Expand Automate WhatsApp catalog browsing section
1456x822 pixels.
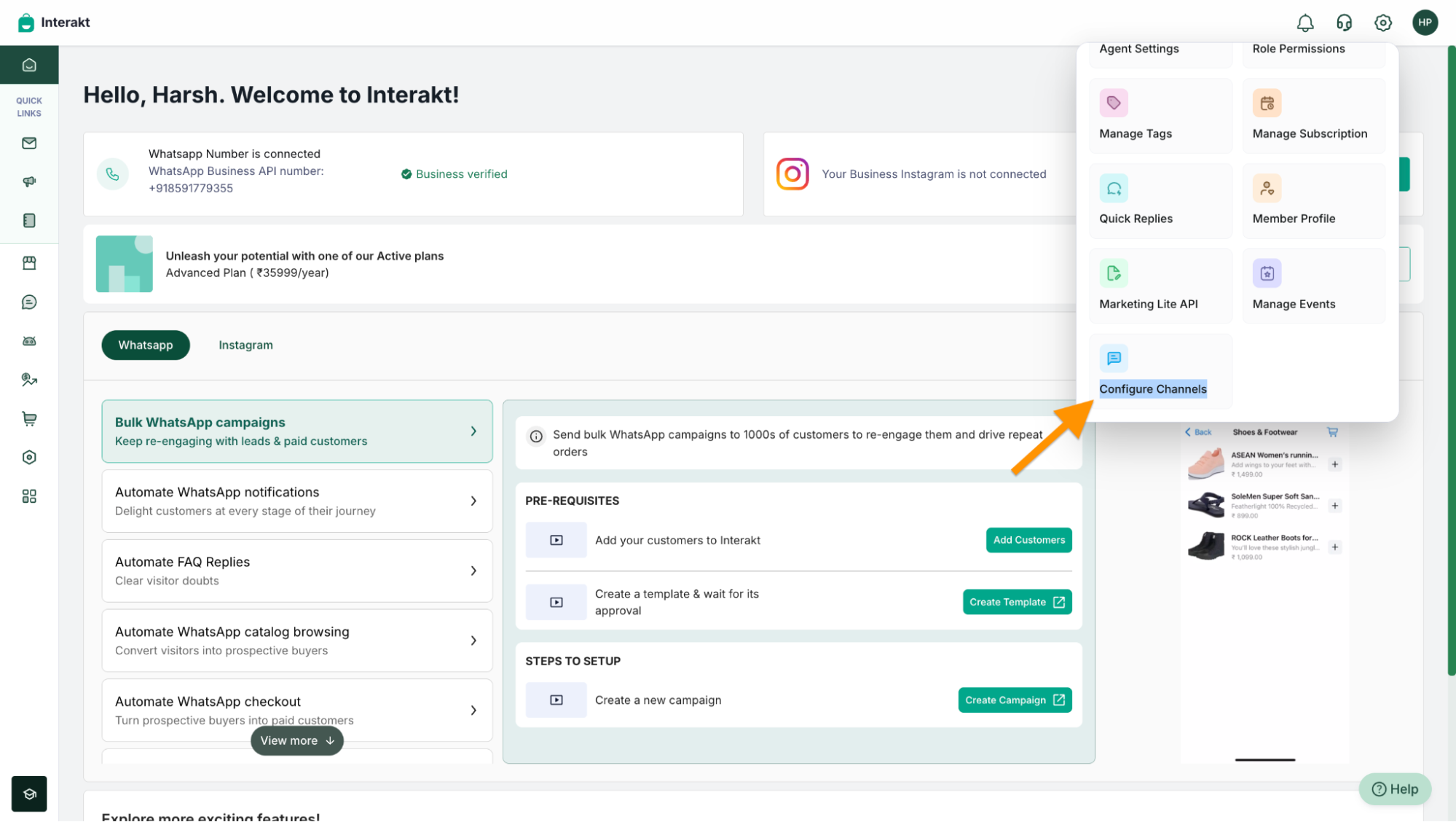point(296,641)
